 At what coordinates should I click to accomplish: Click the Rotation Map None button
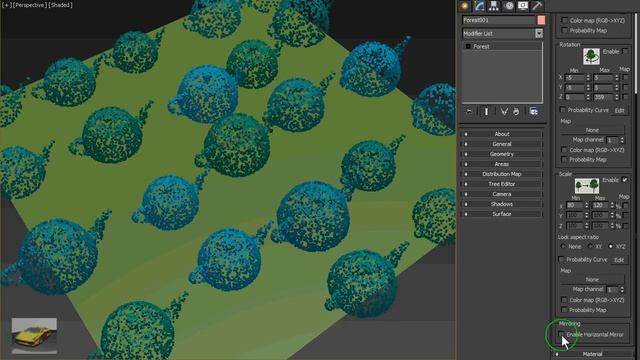pyautogui.click(x=592, y=130)
